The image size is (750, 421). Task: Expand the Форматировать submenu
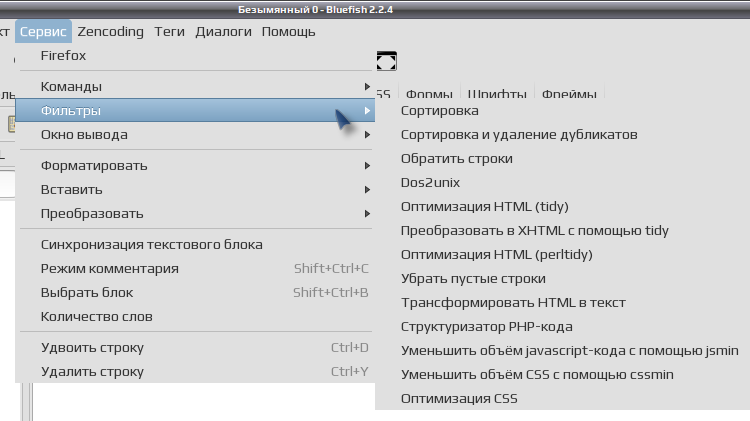coord(196,166)
